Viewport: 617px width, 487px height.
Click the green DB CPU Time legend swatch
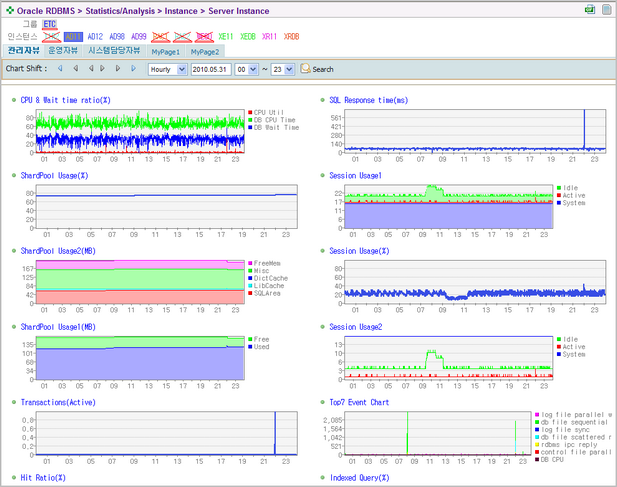250,120
